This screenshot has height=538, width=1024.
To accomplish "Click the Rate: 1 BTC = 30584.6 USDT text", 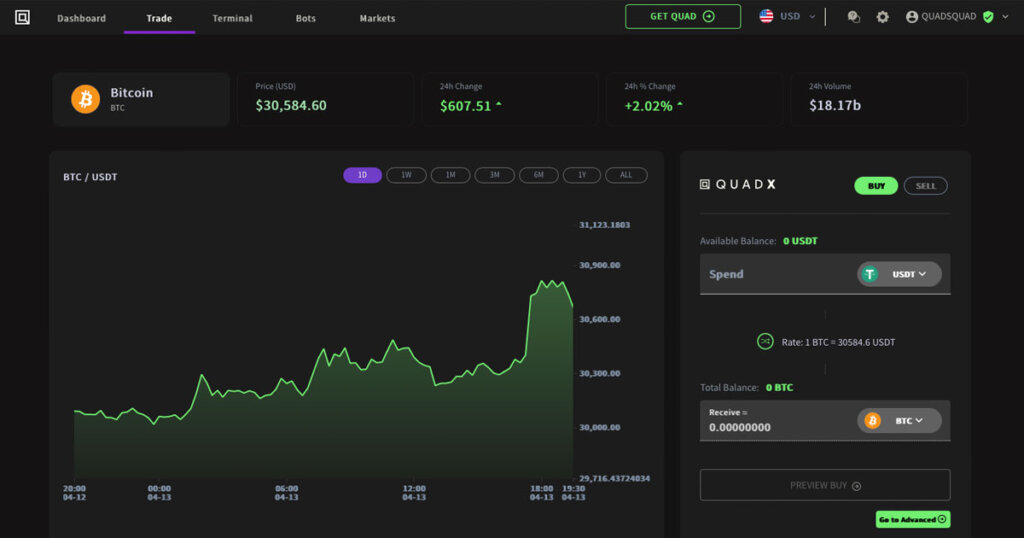I will [839, 342].
